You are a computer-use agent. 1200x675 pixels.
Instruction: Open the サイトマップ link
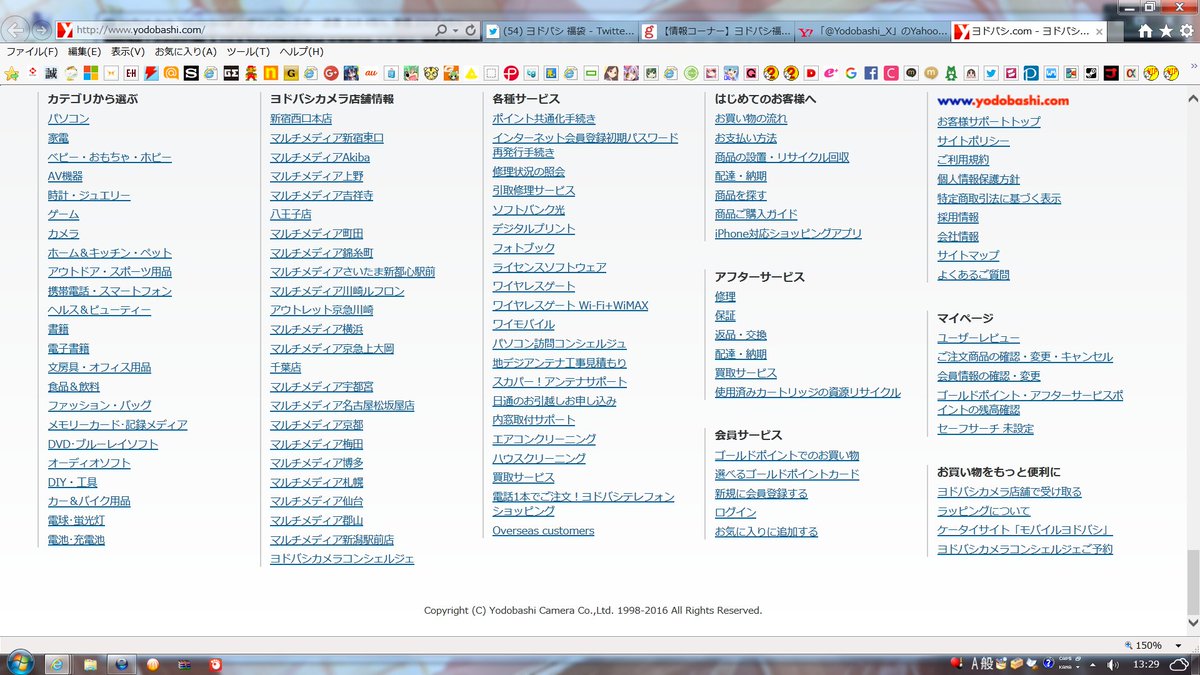(968, 256)
